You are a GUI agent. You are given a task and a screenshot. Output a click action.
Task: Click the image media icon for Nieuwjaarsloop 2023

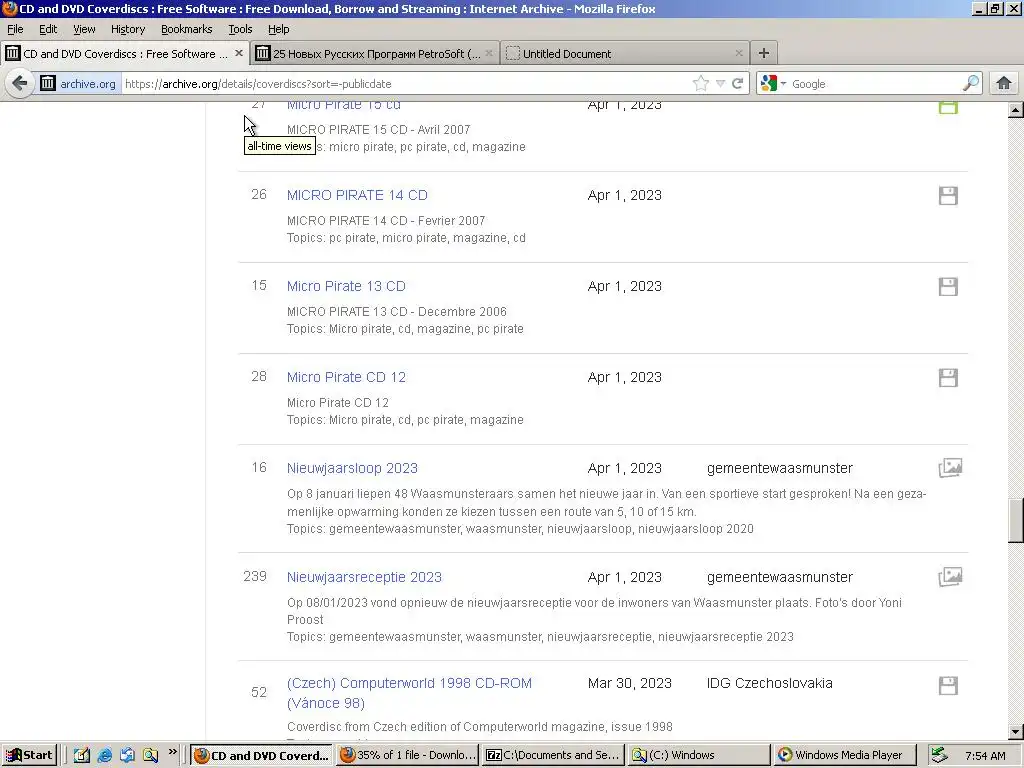point(950,468)
